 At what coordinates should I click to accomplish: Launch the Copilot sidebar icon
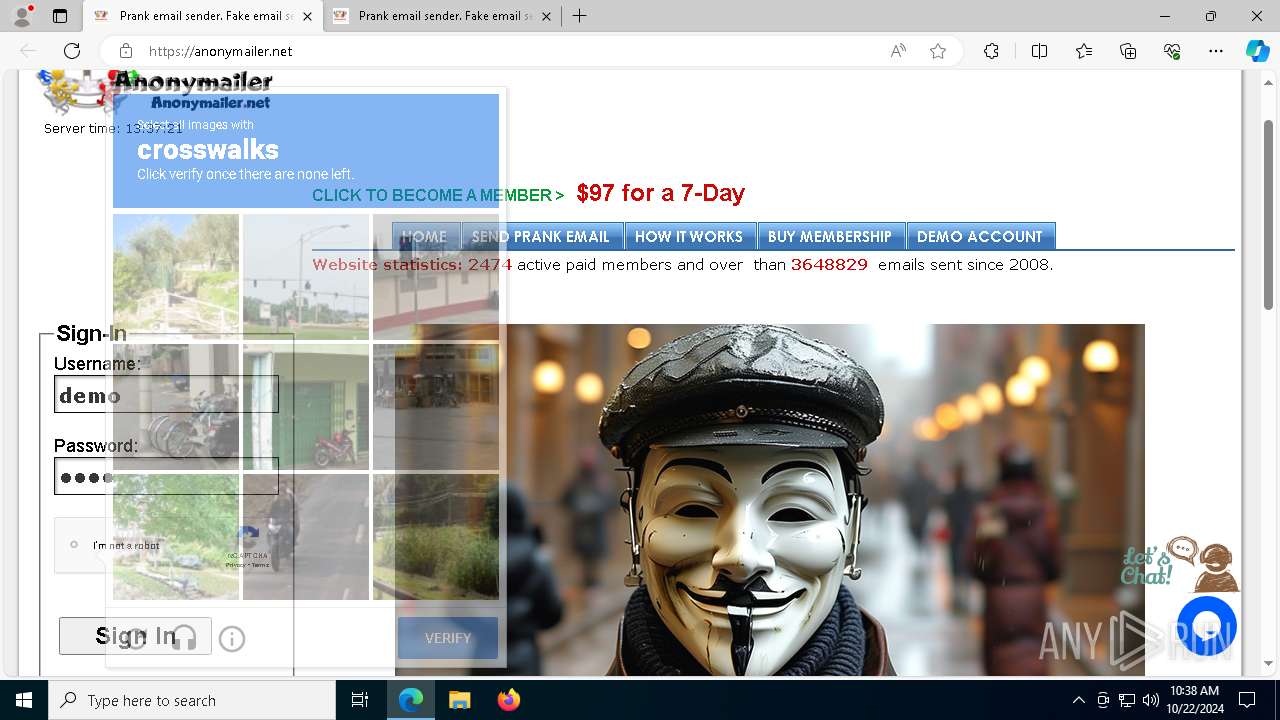tap(1257, 51)
